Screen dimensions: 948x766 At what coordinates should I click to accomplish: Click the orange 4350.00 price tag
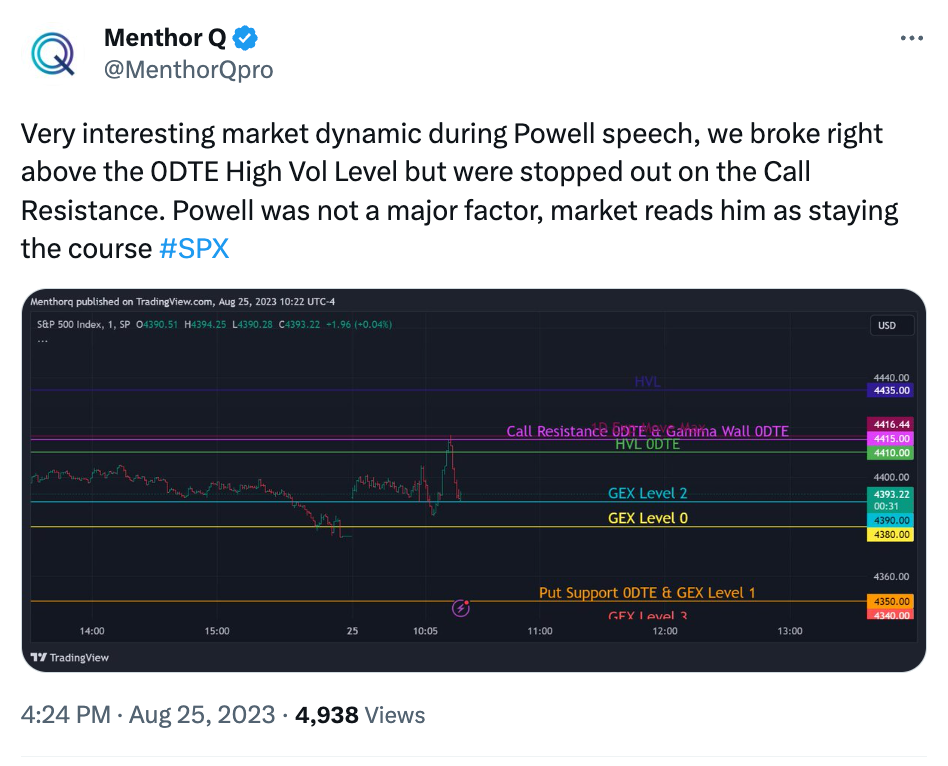click(891, 602)
